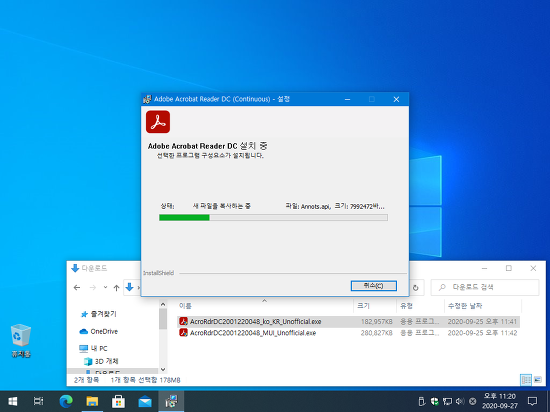
Task: Minimize the Downloads Explorer window
Action: click(484, 269)
